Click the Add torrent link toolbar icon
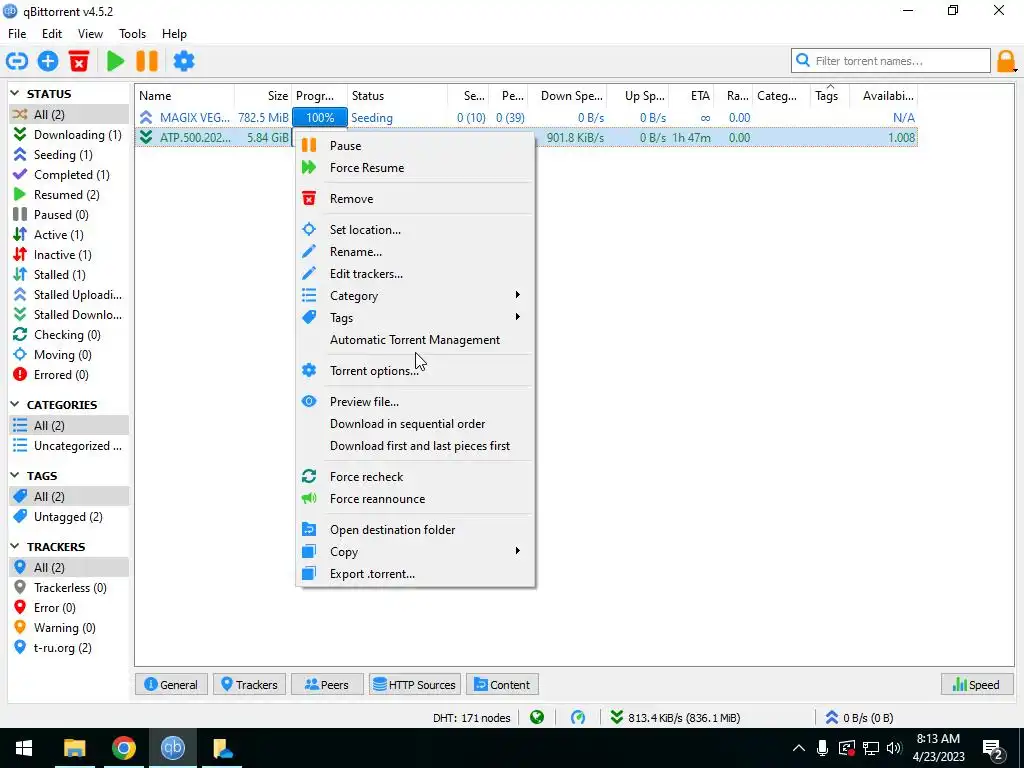The width and height of the screenshot is (1024, 768). point(17,61)
